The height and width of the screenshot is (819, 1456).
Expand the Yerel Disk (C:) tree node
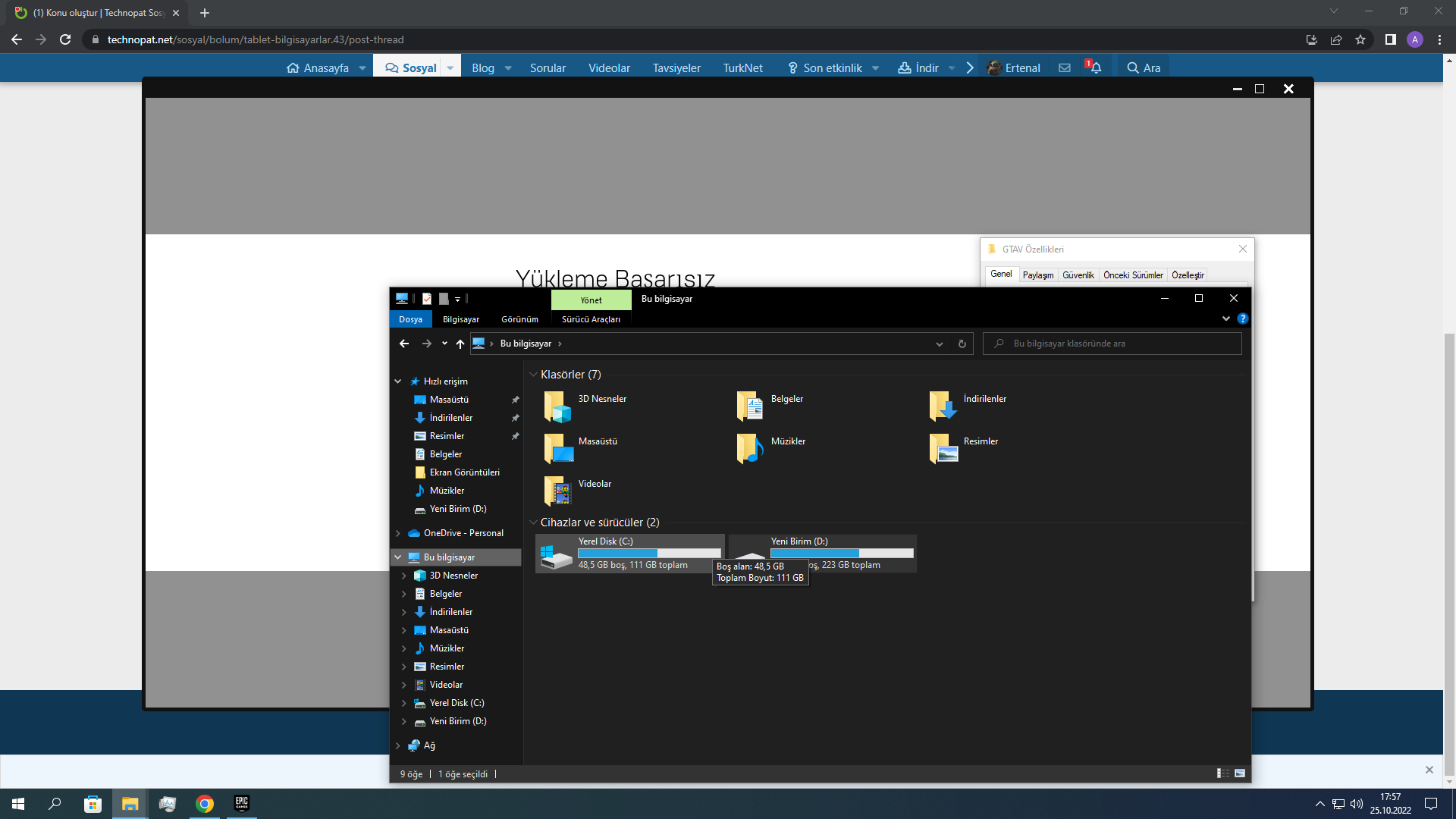[x=404, y=703]
